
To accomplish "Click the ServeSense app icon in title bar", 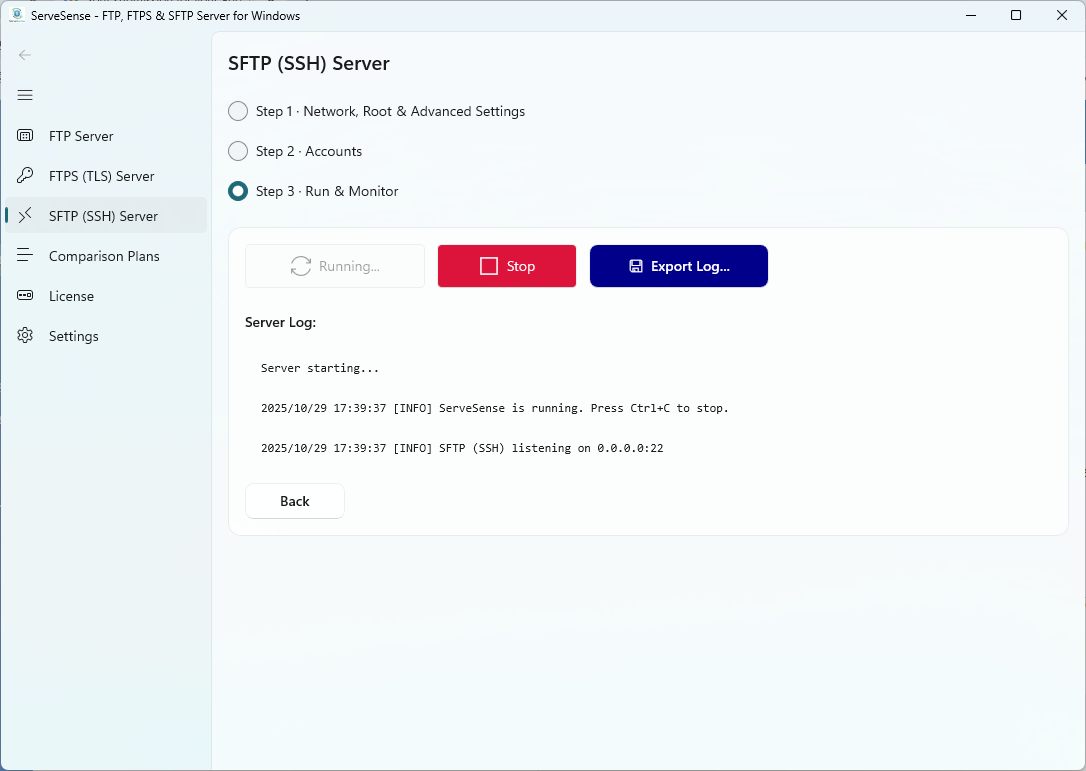I will click(x=17, y=15).
